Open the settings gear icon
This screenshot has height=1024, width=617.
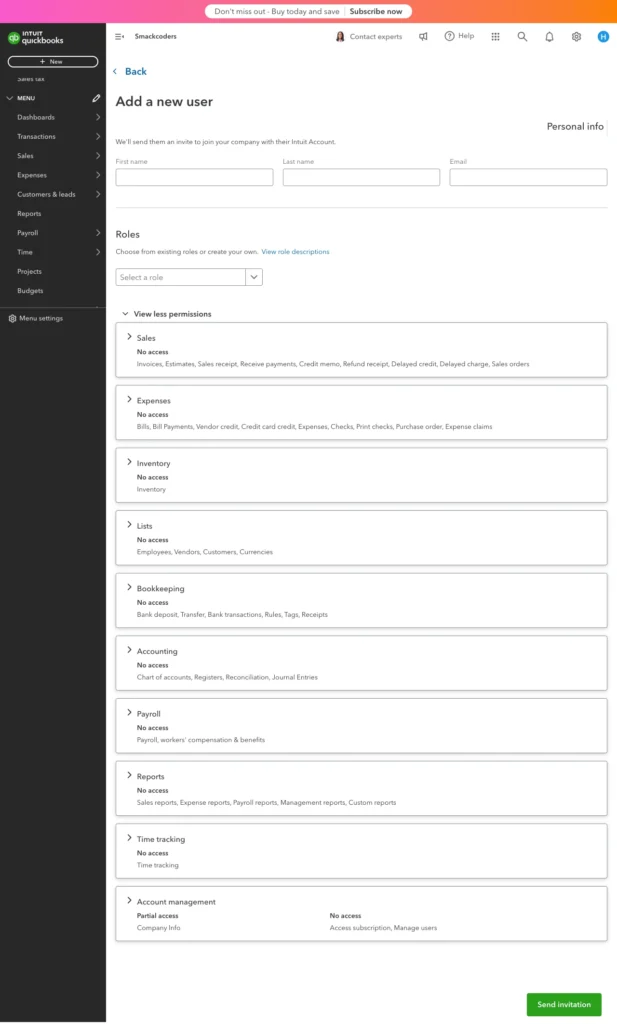pyautogui.click(x=576, y=36)
